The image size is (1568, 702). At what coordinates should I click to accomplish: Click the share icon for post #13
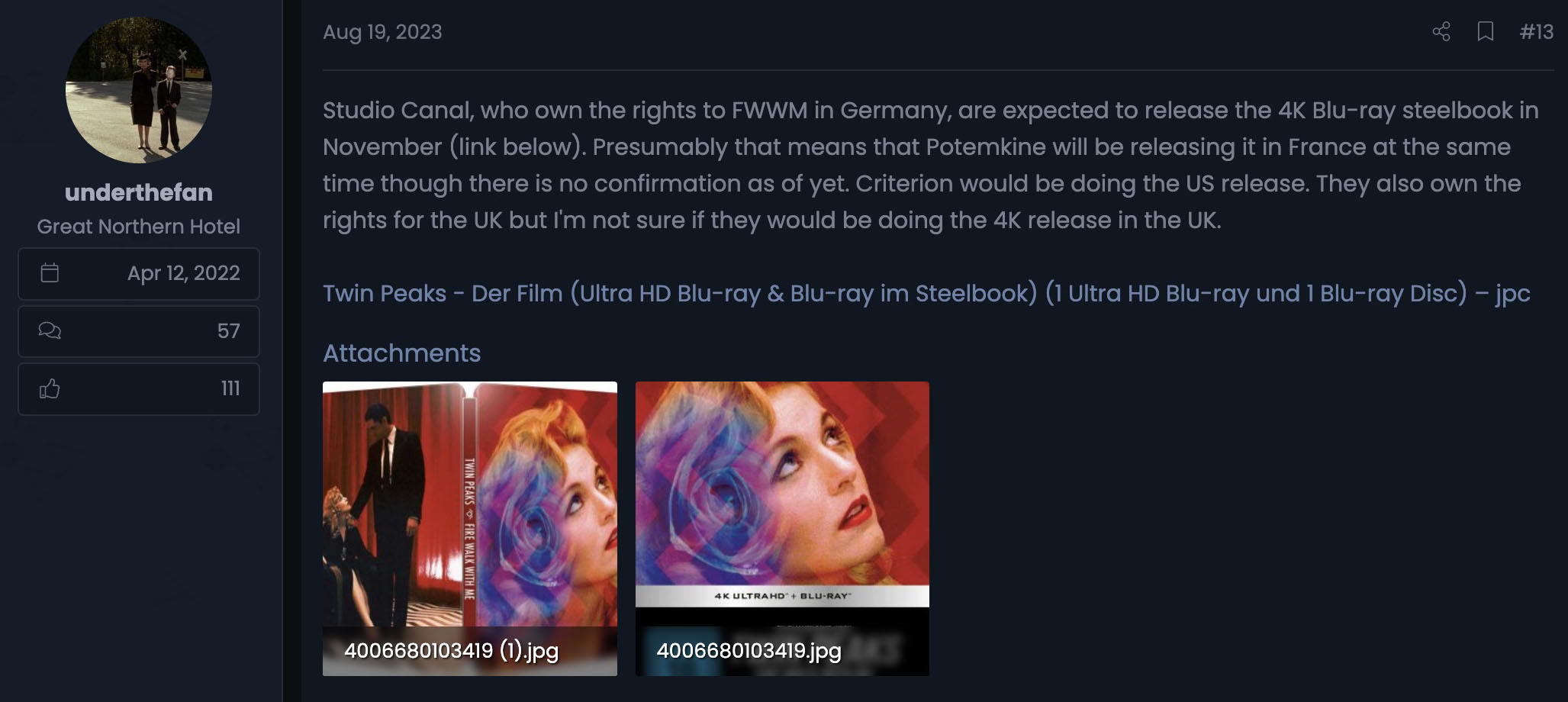coord(1441,31)
